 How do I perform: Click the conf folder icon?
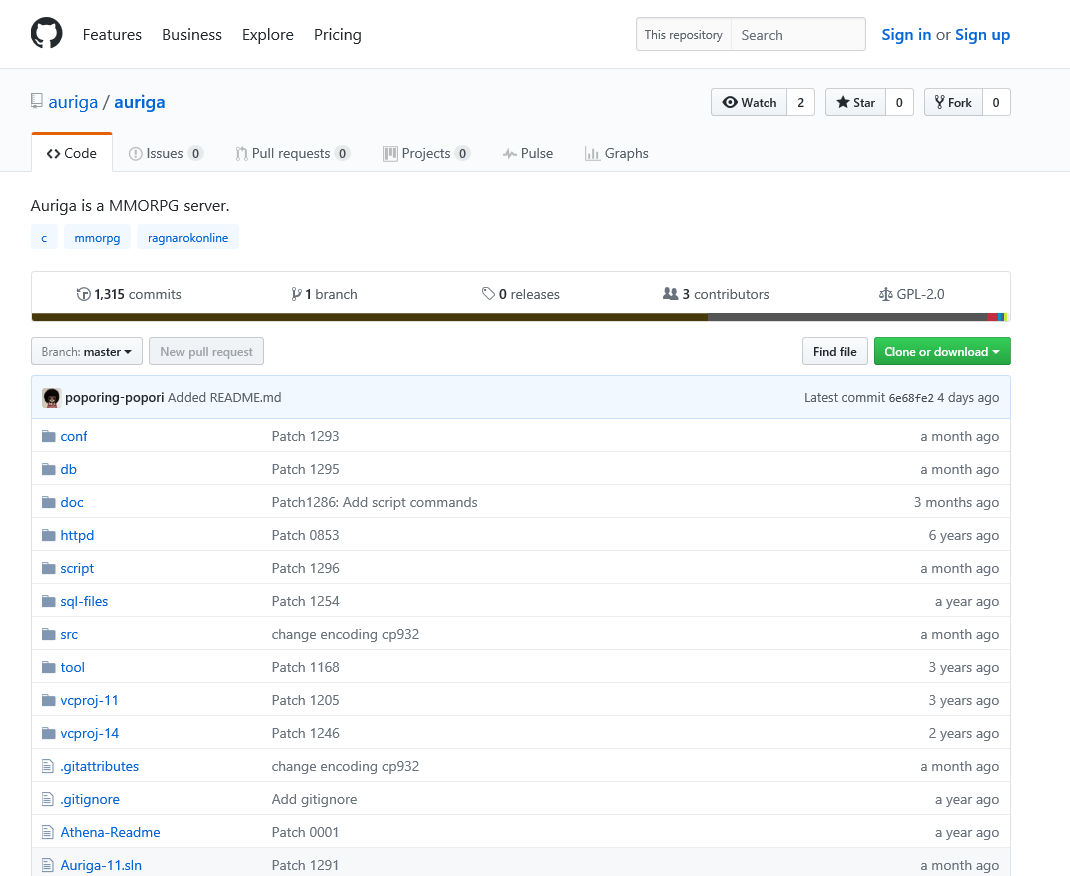(48, 436)
